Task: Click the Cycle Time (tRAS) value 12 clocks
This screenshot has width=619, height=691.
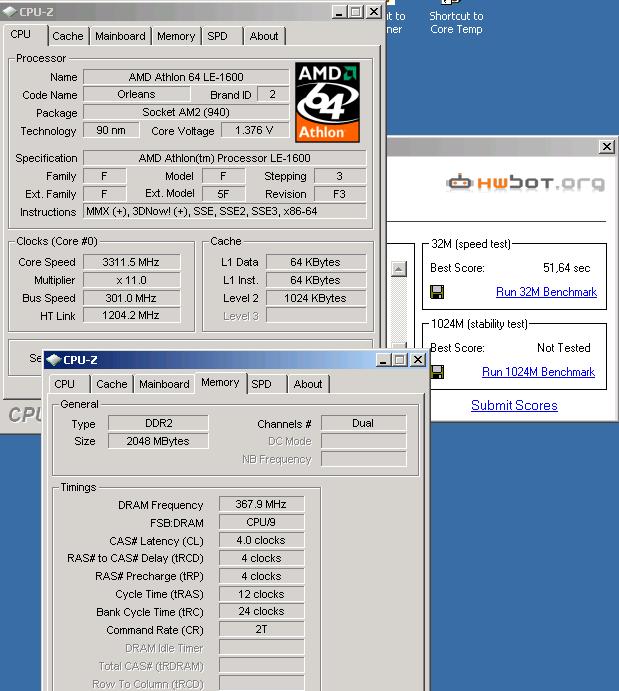Action: tap(261, 594)
